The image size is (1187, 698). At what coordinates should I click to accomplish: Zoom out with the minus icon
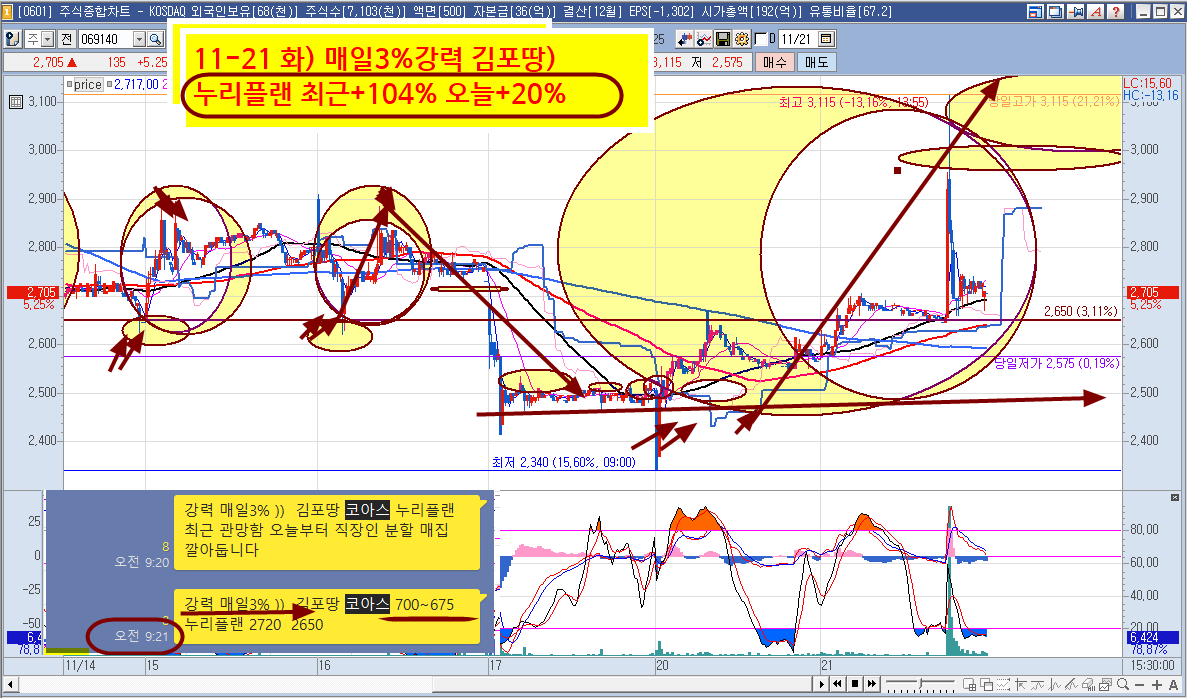point(1140,685)
